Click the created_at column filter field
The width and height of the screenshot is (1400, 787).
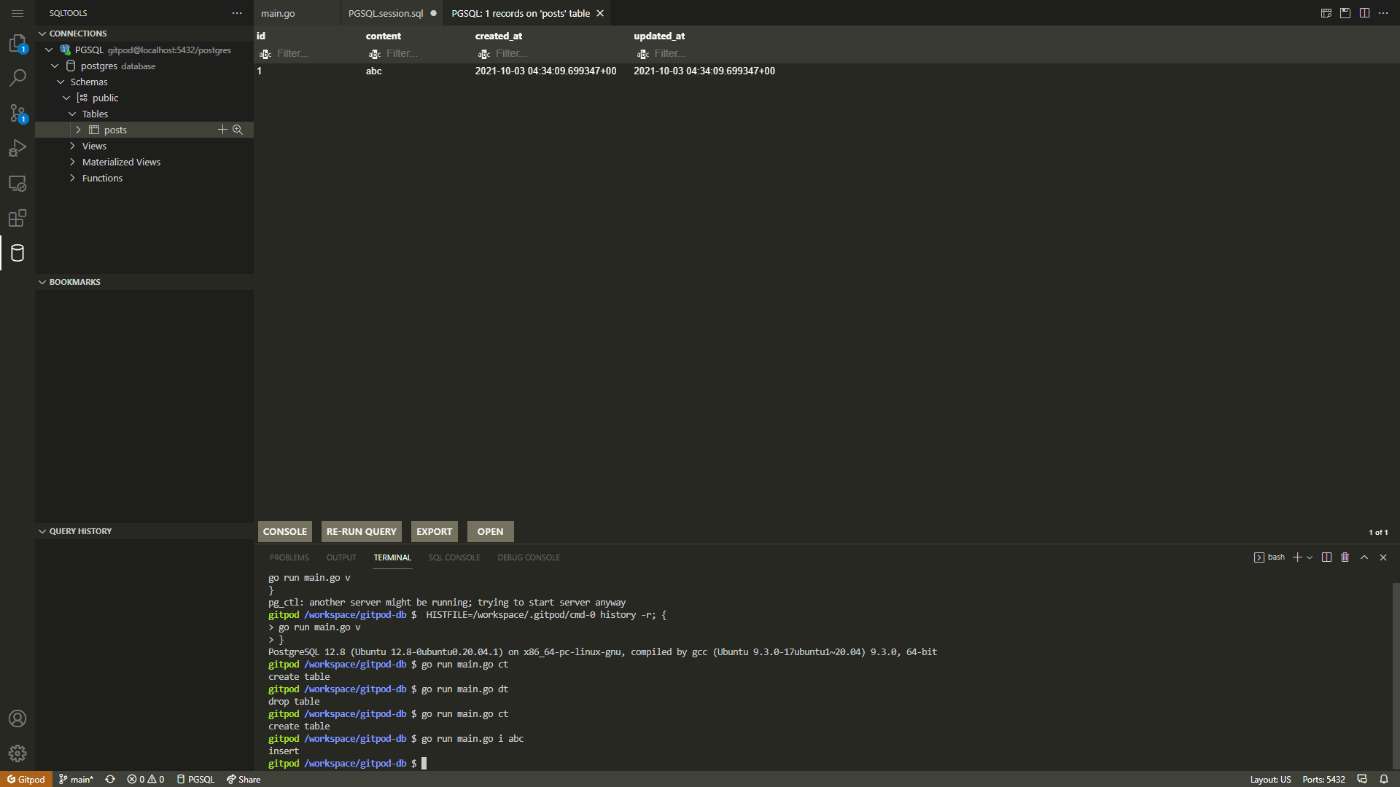(553, 53)
